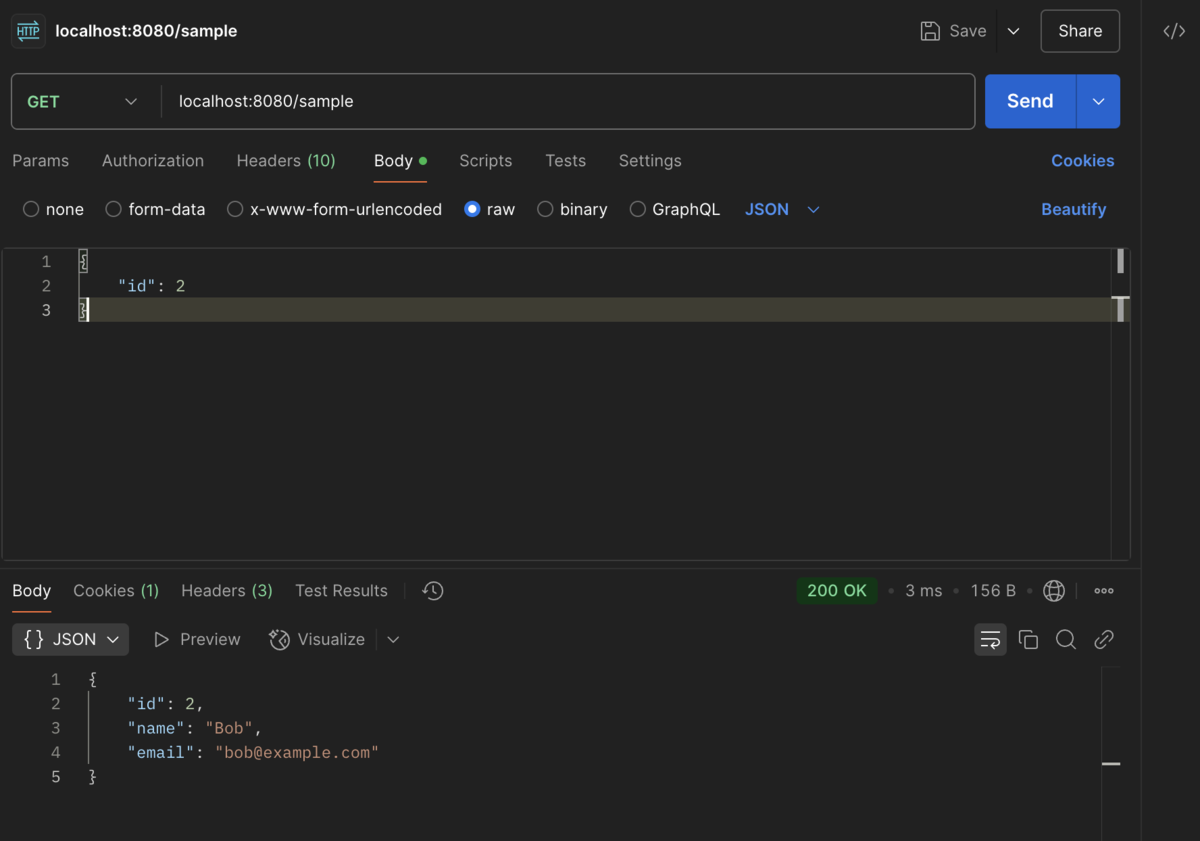Click the response pane scrollbar marker
The image size is (1200, 841).
tap(1111, 764)
